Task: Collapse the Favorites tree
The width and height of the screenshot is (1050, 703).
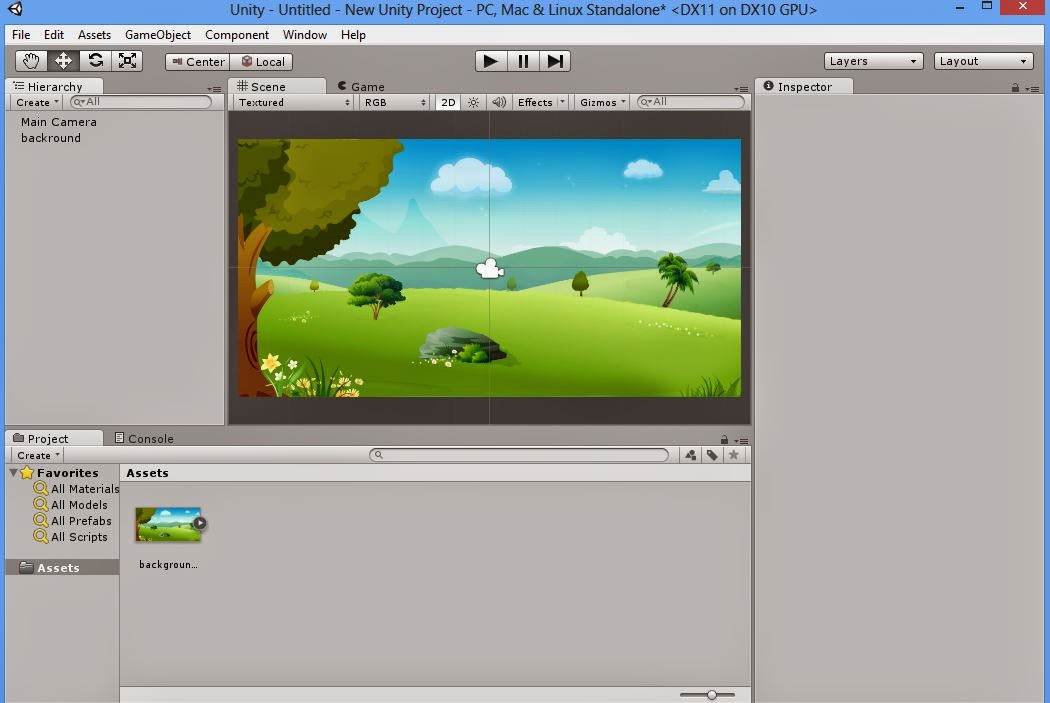Action: coord(13,473)
